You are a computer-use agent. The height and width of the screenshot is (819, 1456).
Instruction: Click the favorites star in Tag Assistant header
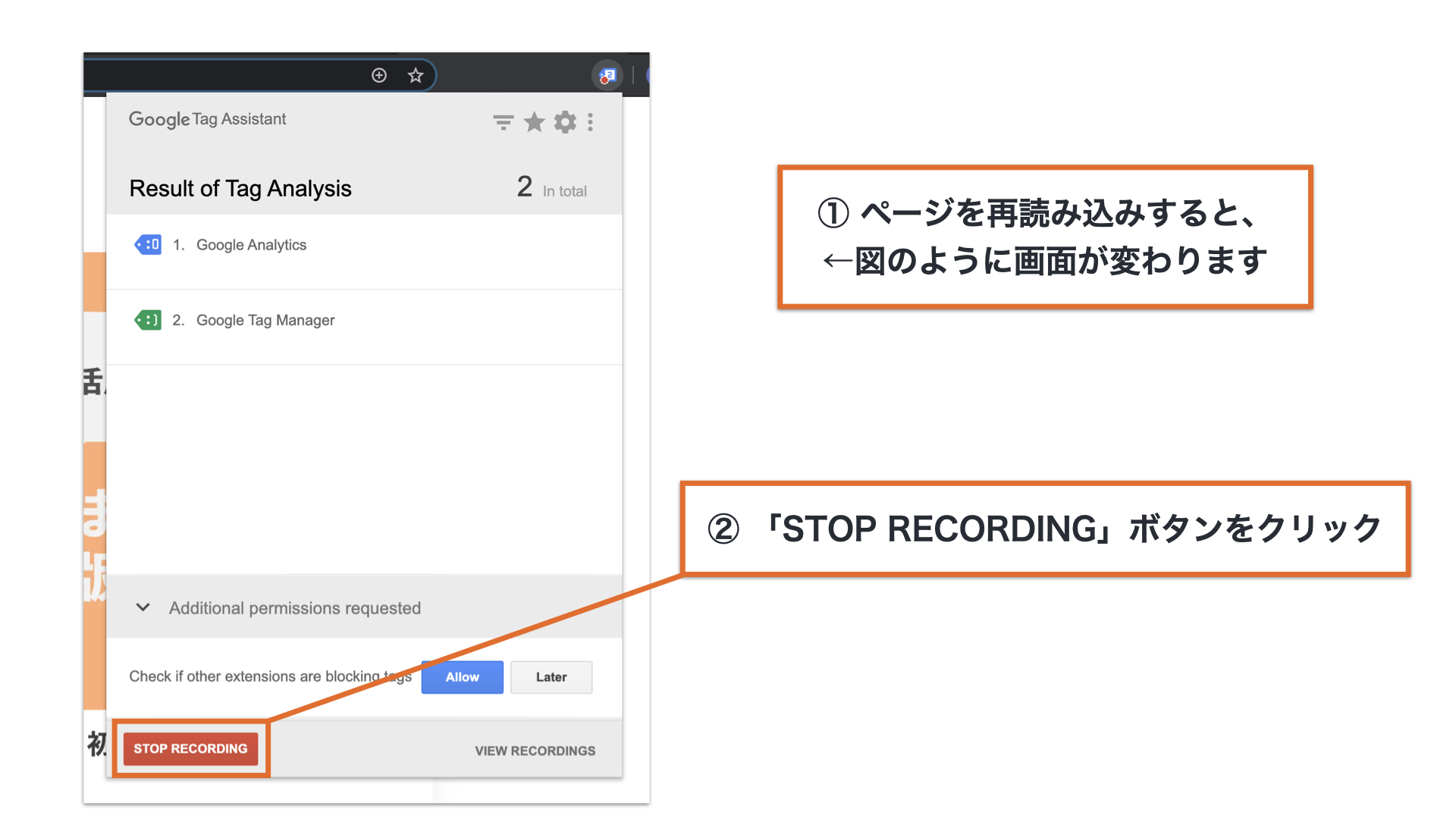[x=535, y=122]
